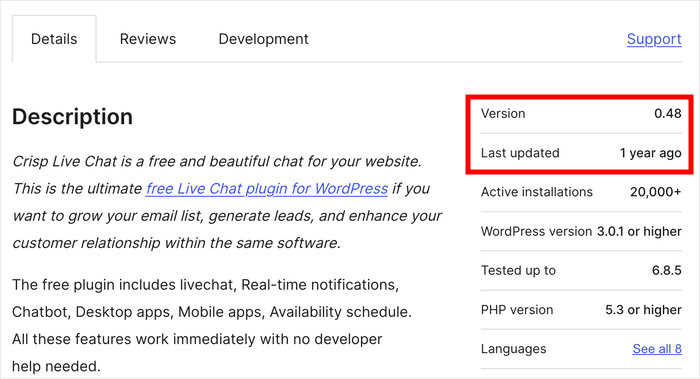Image resolution: width=700 pixels, height=379 pixels.
Task: Click the '1 year ago' value
Action: coord(650,153)
